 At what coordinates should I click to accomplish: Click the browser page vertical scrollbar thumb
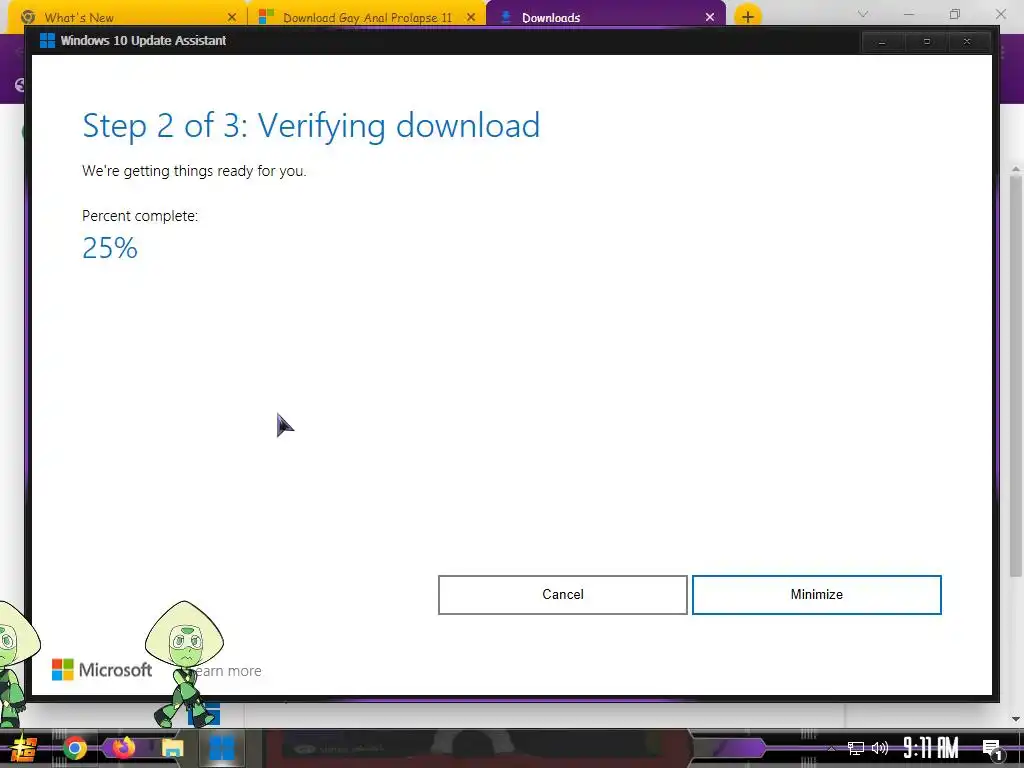1016,376
